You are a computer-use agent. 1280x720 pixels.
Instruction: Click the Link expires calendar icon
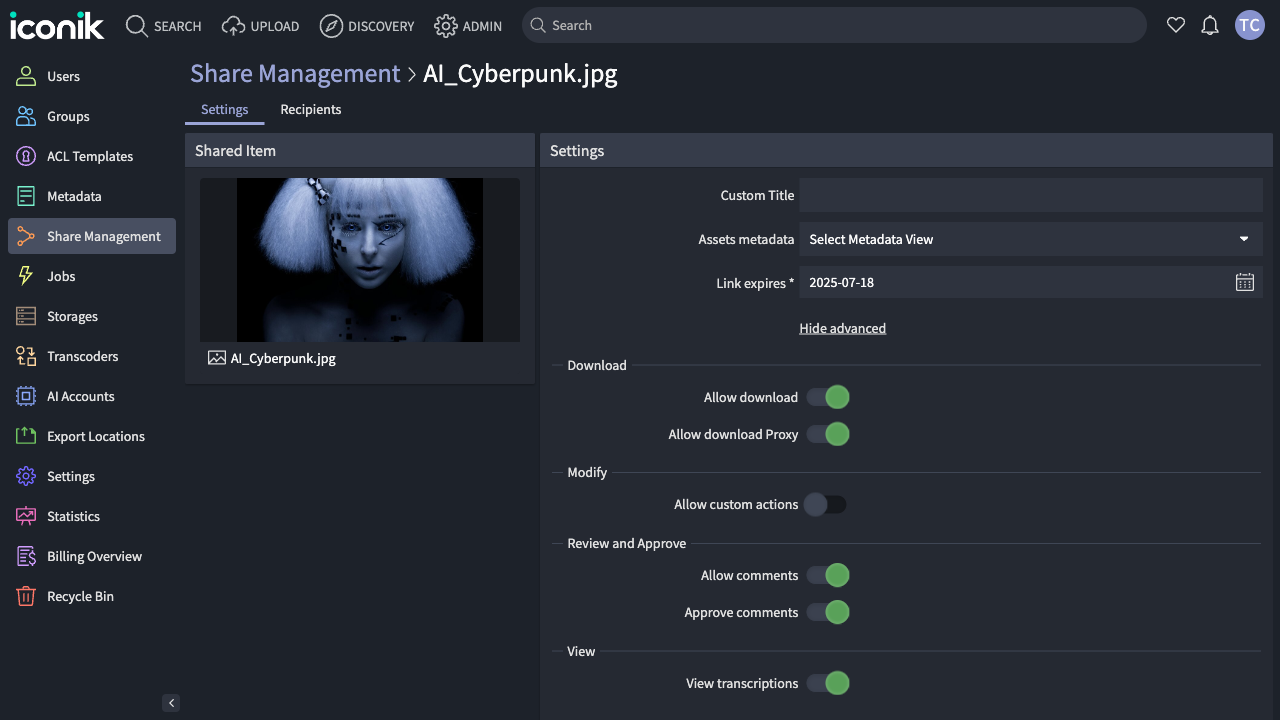click(1244, 283)
